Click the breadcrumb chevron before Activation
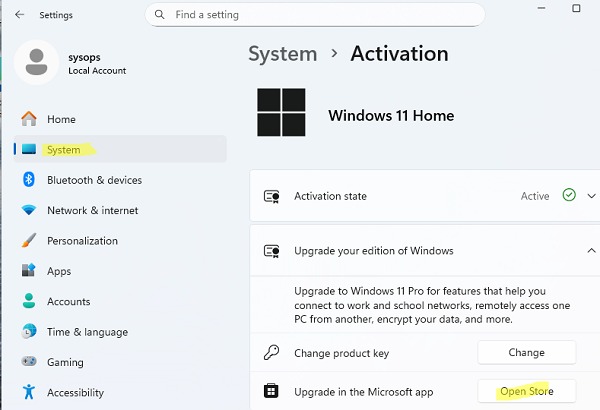This screenshot has height=410, width=600. 334,54
